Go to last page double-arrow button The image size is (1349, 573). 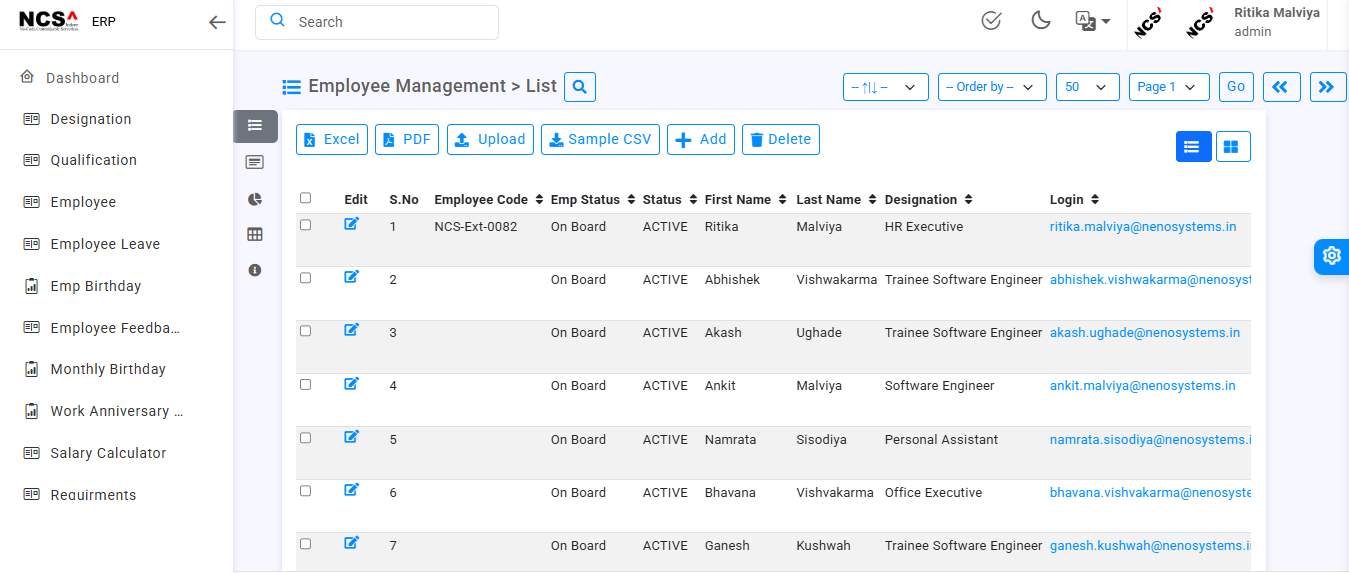[x=1326, y=87]
